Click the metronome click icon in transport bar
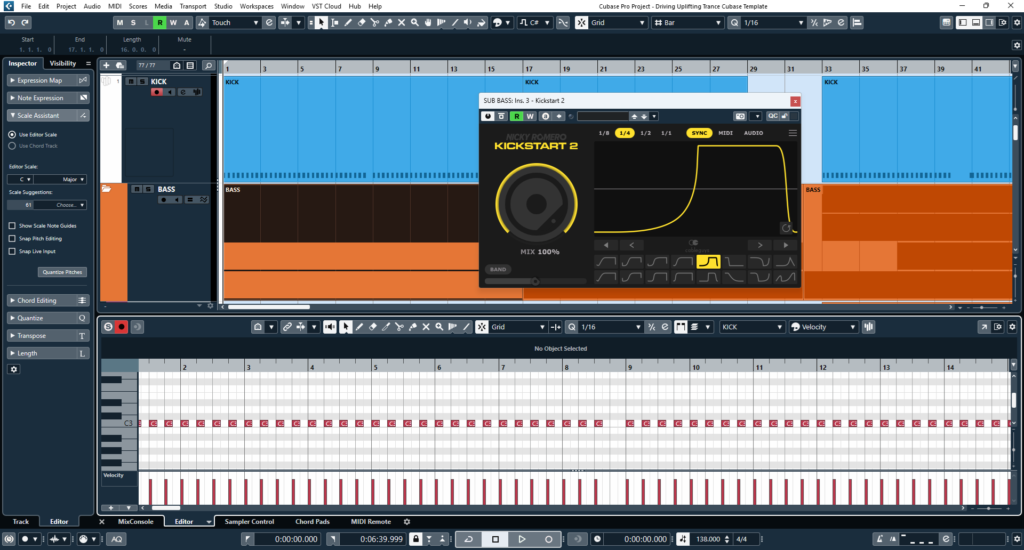The height and width of the screenshot is (550, 1024). [x=880, y=539]
